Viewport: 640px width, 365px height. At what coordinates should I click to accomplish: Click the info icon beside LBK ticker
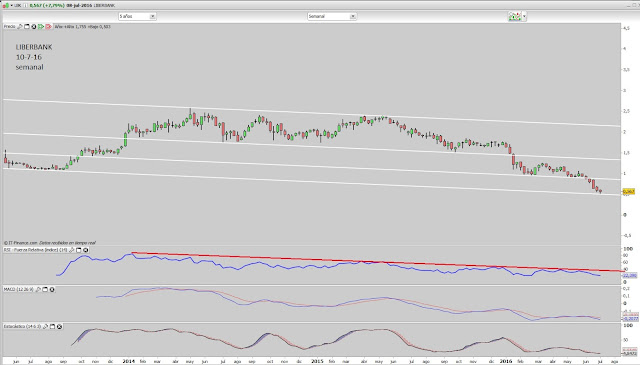click(25, 5)
